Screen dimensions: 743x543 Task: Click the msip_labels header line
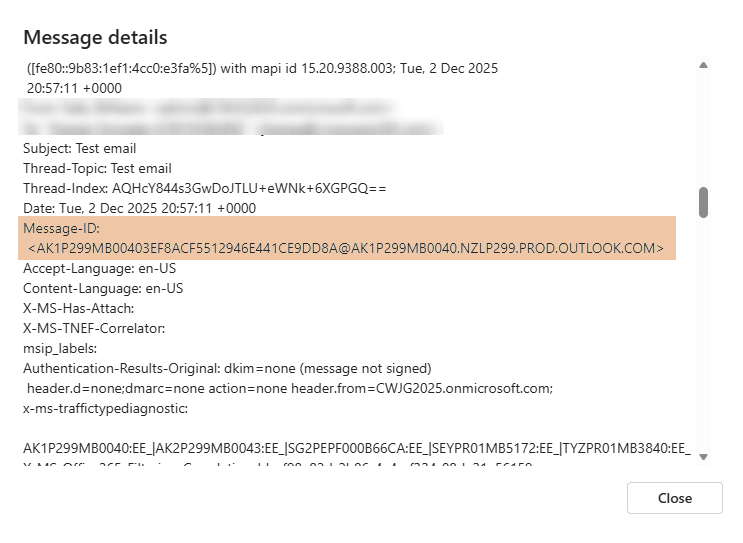click(x=60, y=348)
